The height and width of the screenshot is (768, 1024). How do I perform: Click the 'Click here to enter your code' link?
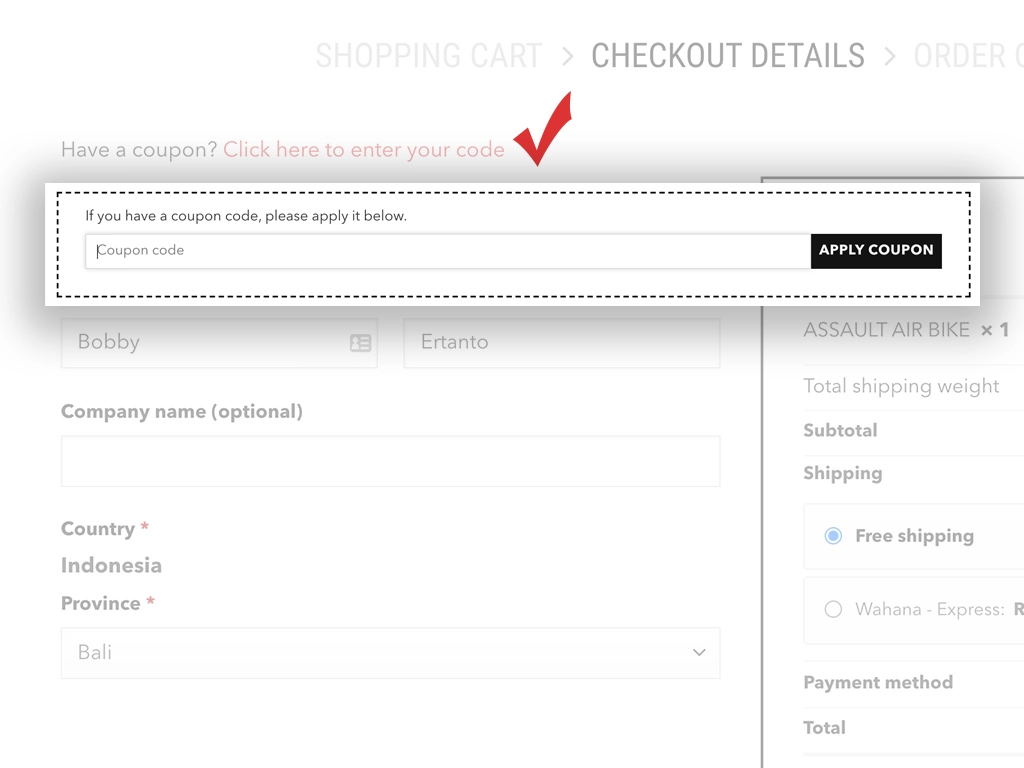click(364, 150)
